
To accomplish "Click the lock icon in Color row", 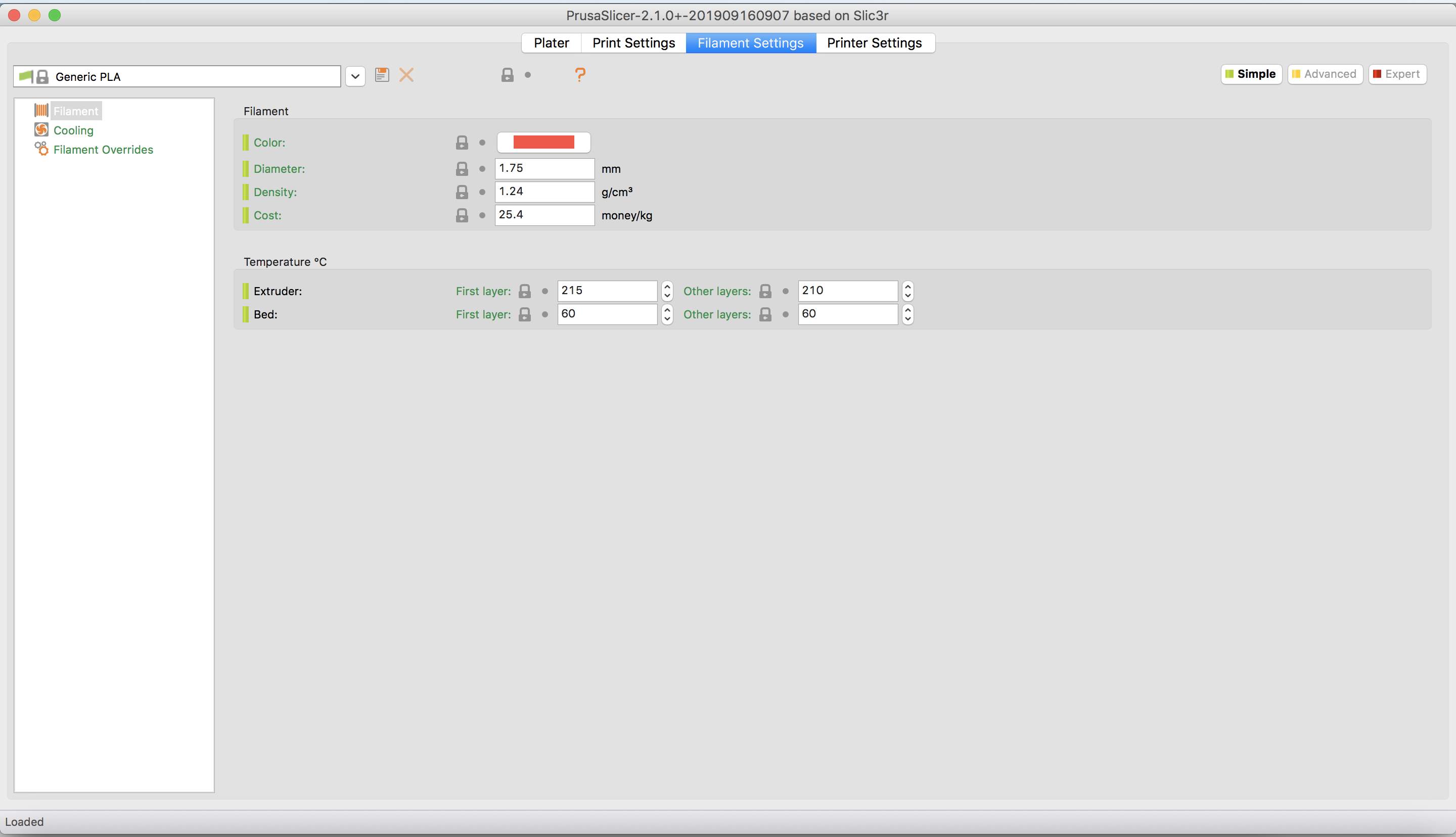I will [x=462, y=143].
